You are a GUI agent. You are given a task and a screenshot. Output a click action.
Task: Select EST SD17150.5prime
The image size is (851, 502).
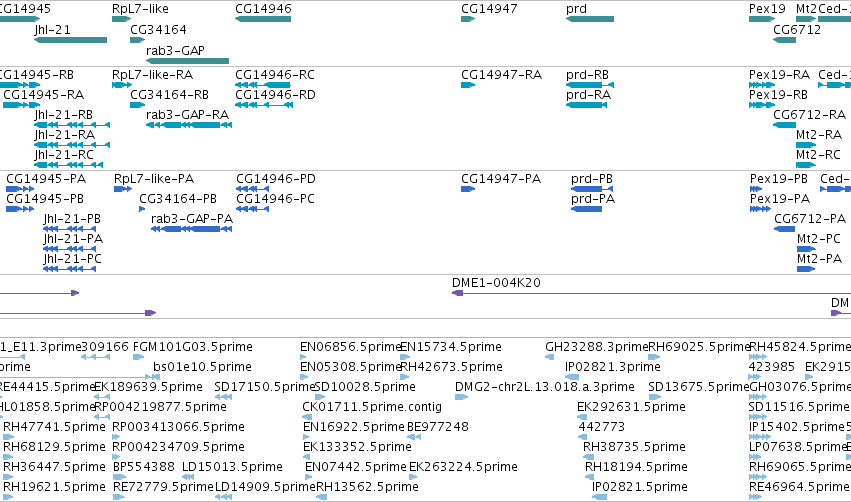pos(224,397)
